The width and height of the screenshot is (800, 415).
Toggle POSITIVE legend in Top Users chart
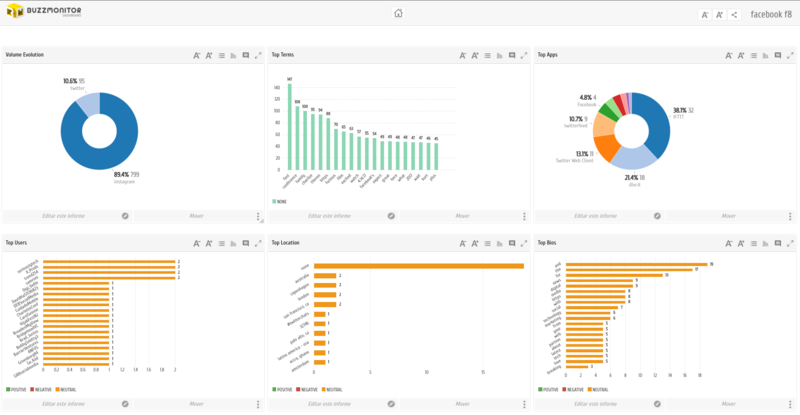coord(16,389)
